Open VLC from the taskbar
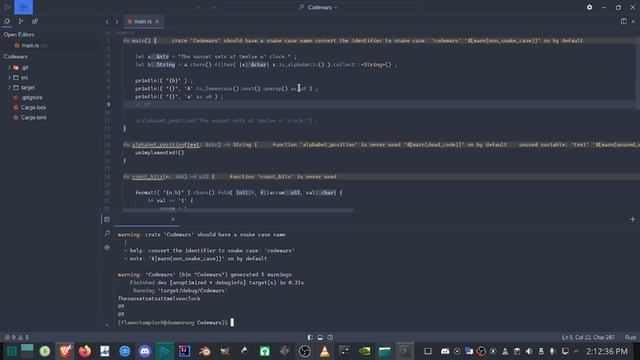 coord(324,351)
